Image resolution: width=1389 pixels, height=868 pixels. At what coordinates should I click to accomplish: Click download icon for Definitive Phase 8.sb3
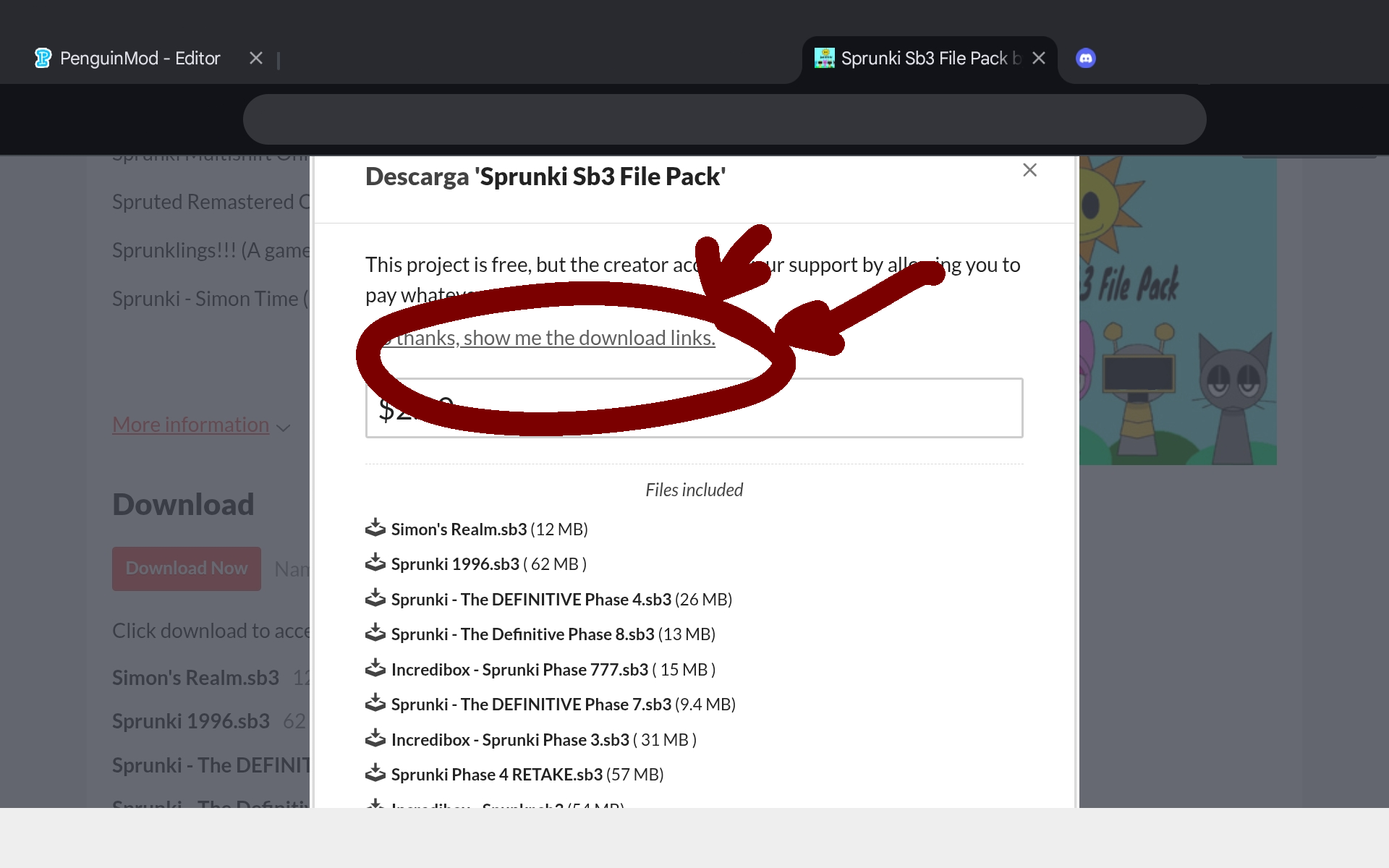(375, 633)
